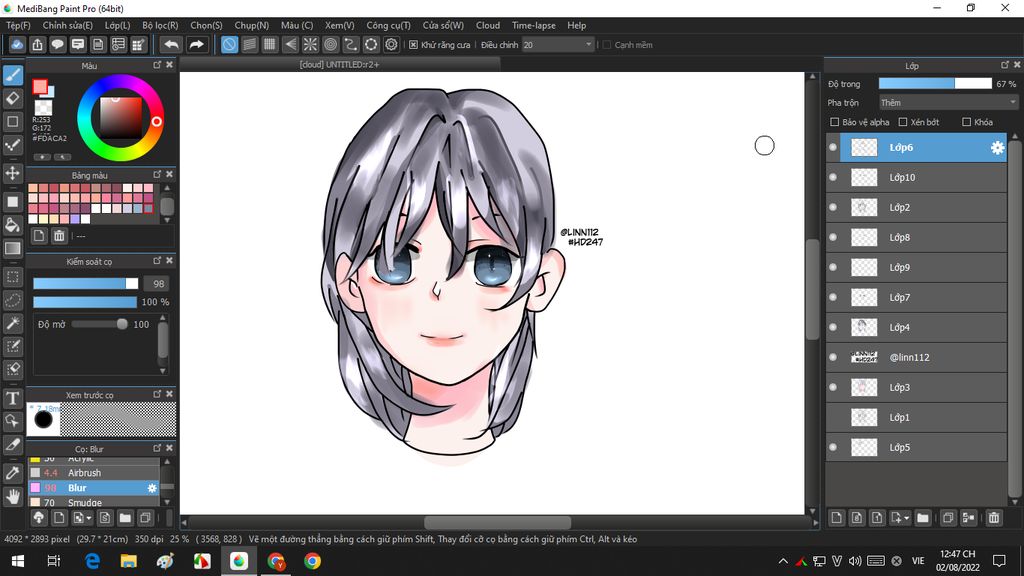This screenshot has width=1024, height=576.
Task: Open settings gear for layer Lớp6
Action: 997,148
